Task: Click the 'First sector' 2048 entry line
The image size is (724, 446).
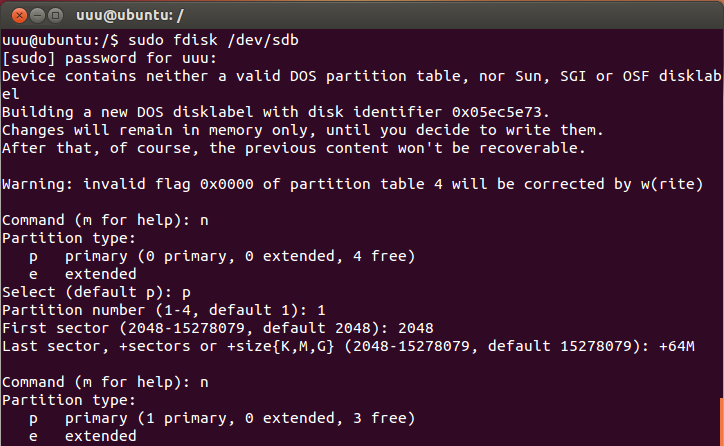Action: point(217,328)
